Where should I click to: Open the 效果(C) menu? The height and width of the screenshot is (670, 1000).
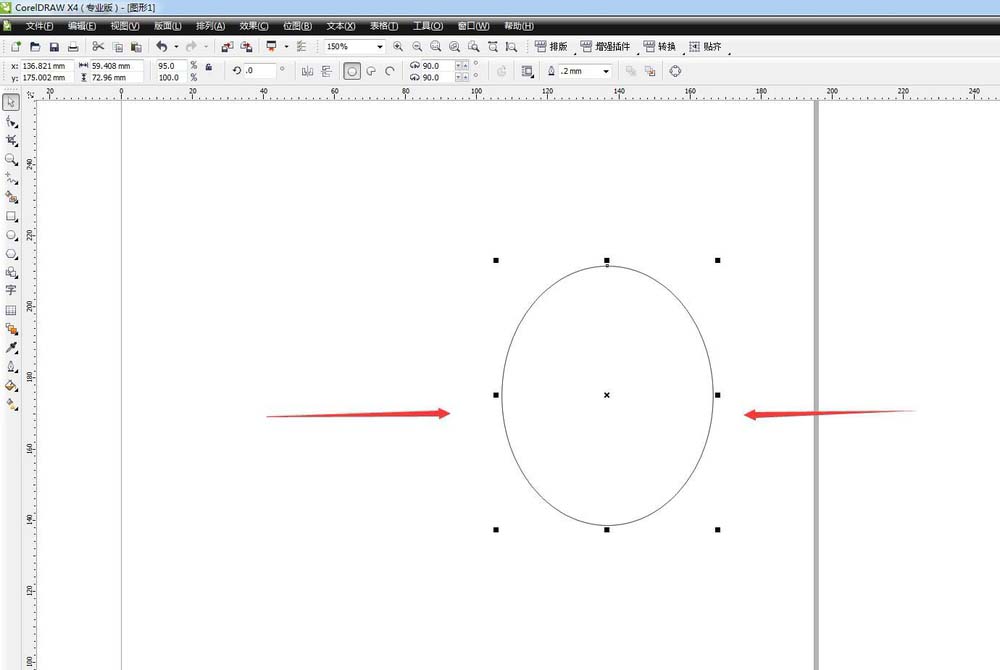coord(256,26)
